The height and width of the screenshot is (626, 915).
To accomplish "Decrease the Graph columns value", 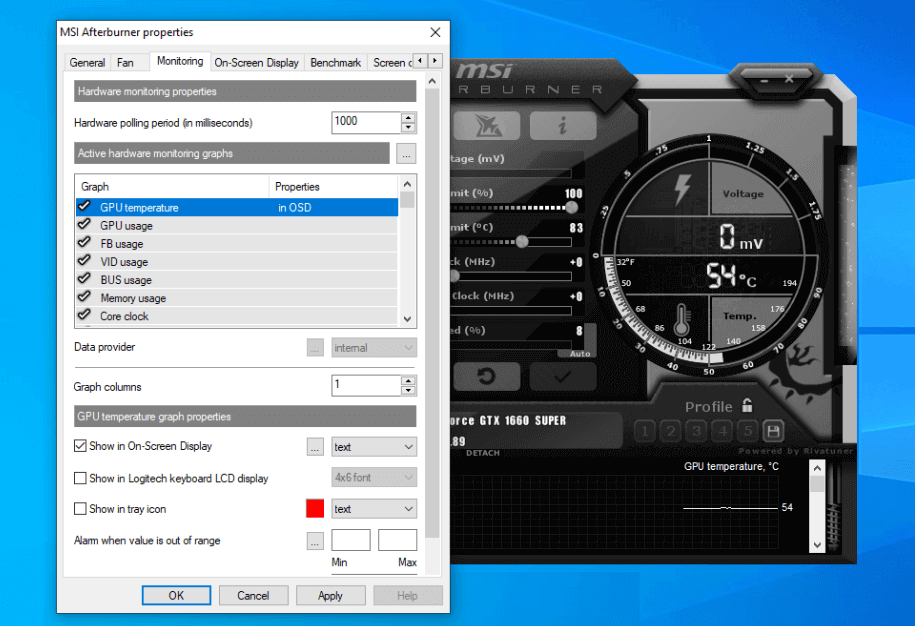I will point(408,390).
